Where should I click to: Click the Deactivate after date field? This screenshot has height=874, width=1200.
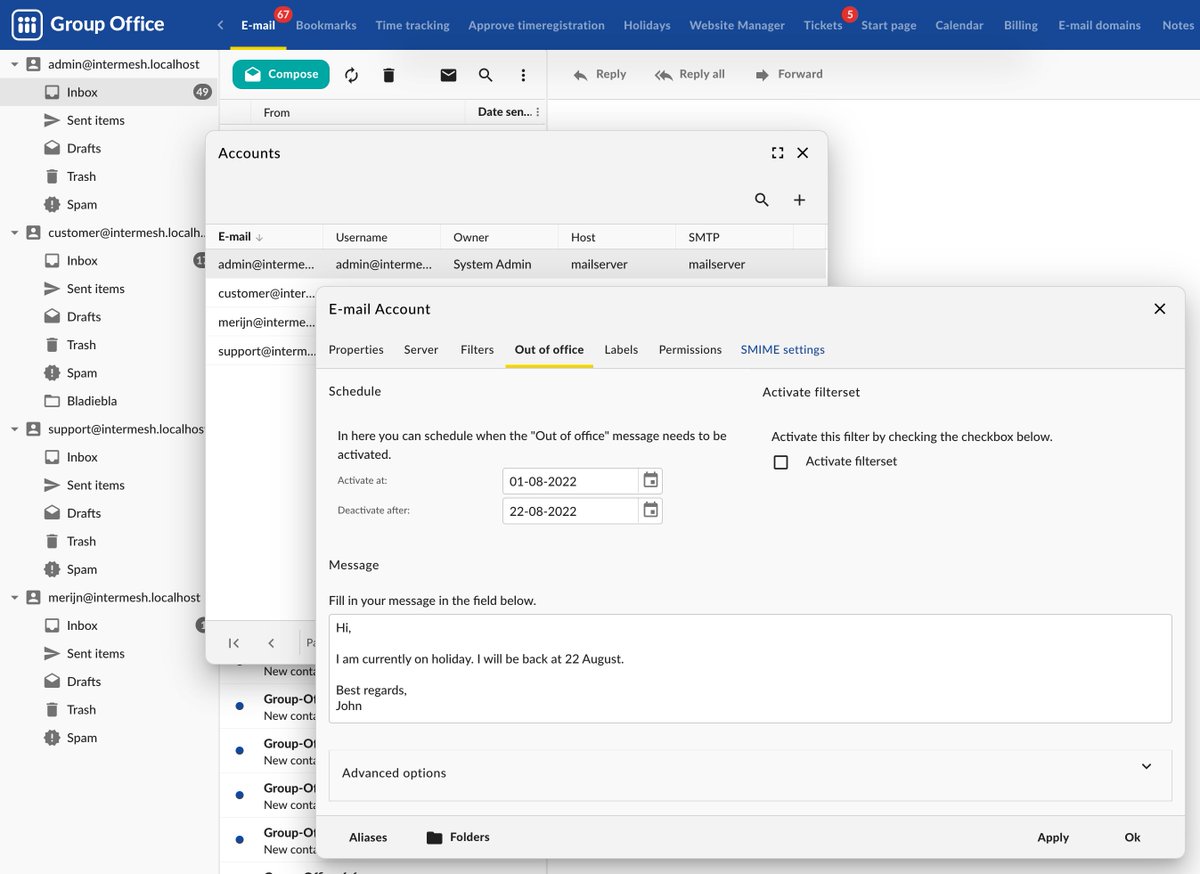coord(570,511)
